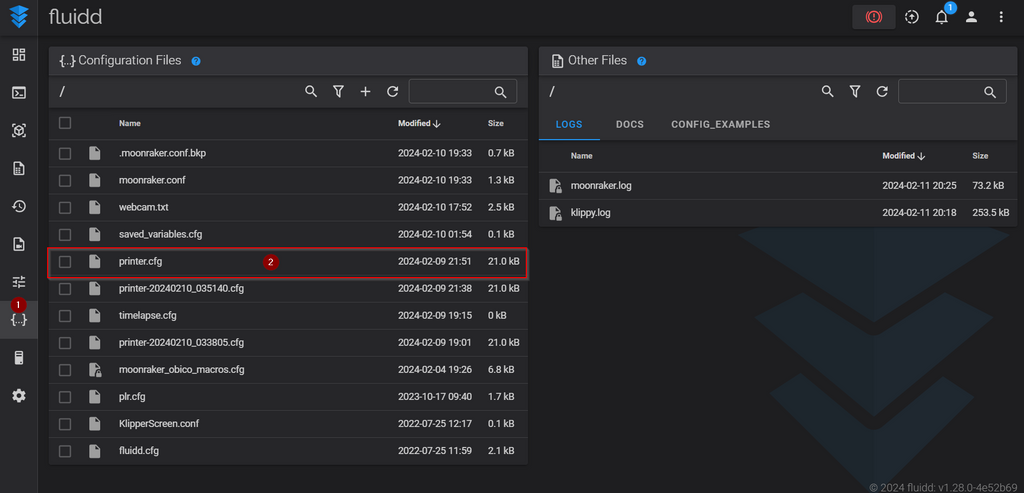This screenshot has height=493, width=1024.
Task: Switch to the DOCS tab
Action: coord(630,124)
